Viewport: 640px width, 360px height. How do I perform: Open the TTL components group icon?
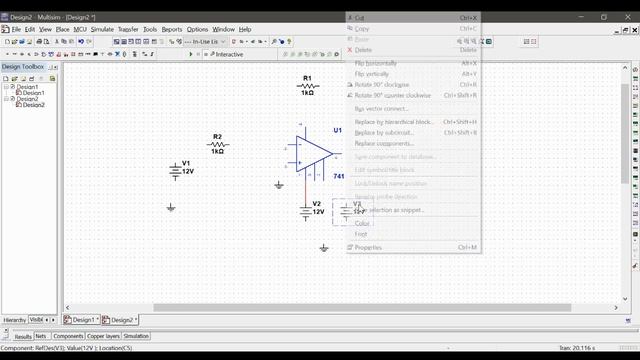point(44,54)
